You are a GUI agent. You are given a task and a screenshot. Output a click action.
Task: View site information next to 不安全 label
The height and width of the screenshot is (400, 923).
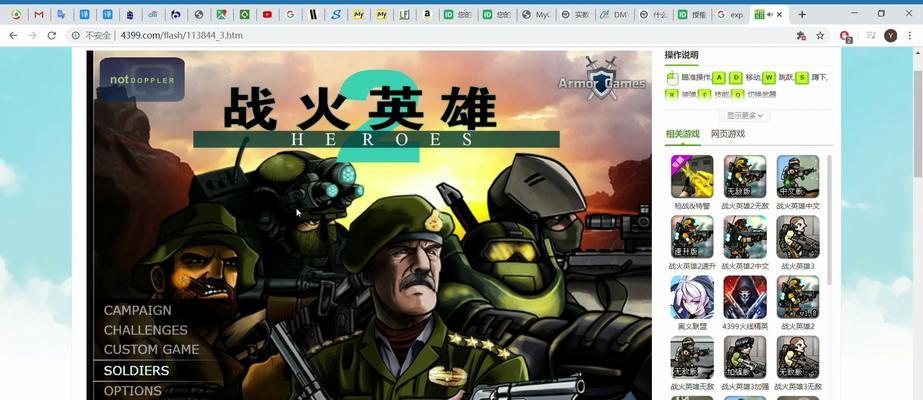75,35
